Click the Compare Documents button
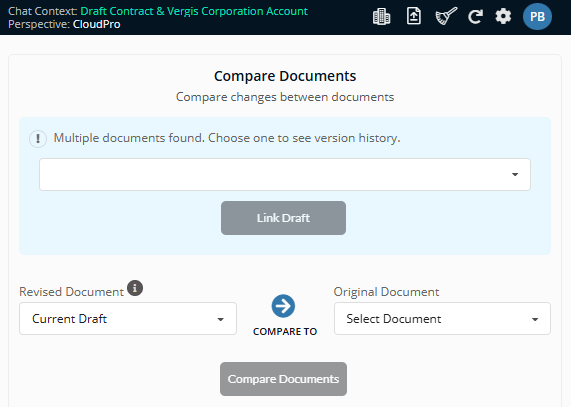Screen dimensions: 571x407 click(x=283, y=379)
